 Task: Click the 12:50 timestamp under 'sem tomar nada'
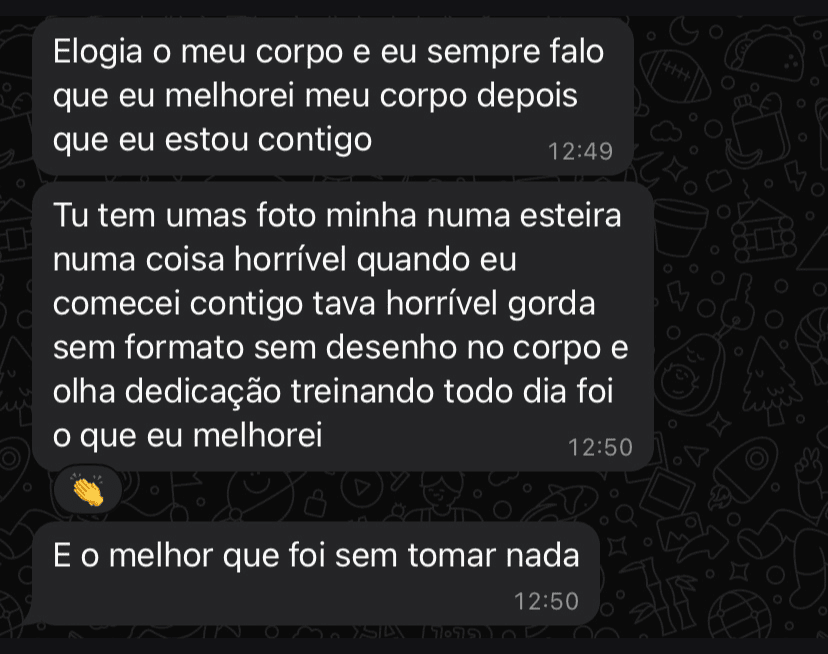coord(546,602)
